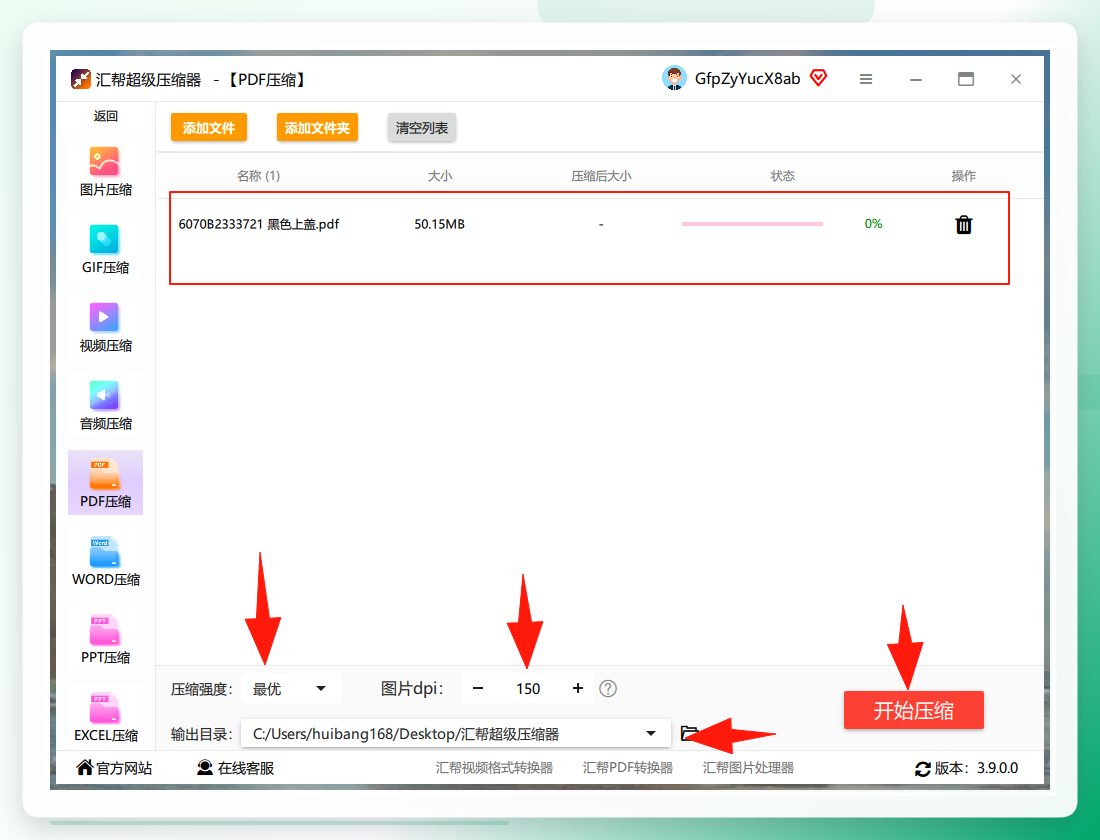Screen dimensions: 1100x840
Task: Click the user avatar icon
Action: pyautogui.click(x=674, y=79)
